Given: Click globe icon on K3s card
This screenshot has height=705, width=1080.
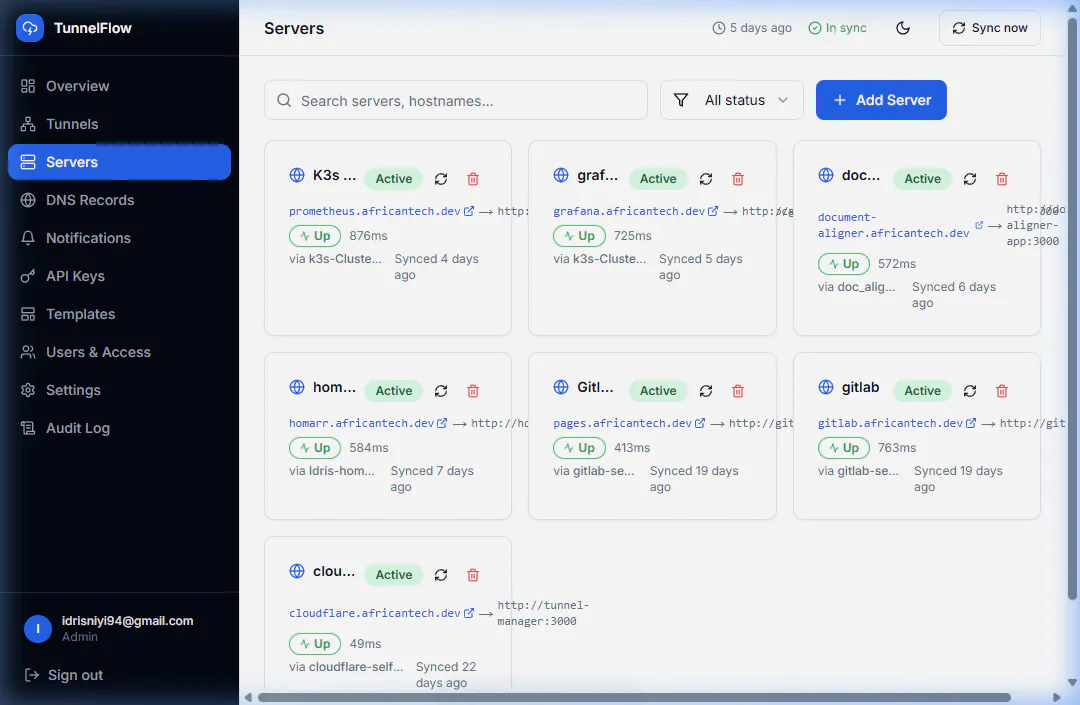Looking at the screenshot, I should (x=297, y=175).
